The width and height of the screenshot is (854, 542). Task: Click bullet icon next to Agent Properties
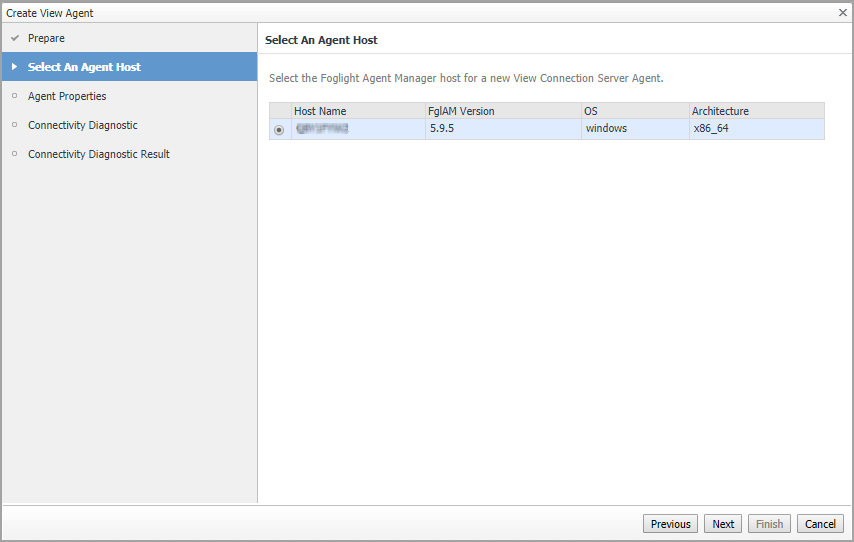[x=14, y=96]
